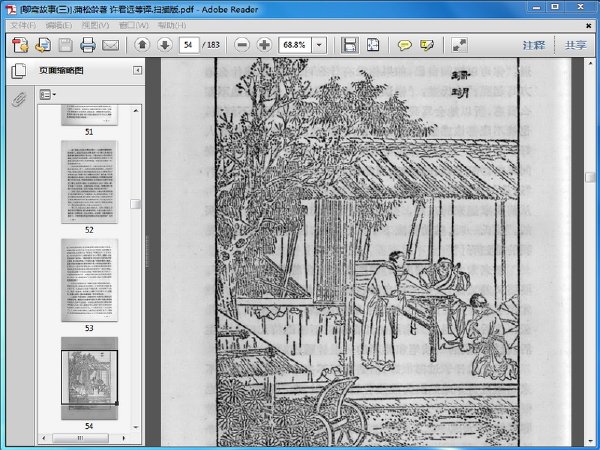Select page 52 thumbnail
600x450 pixels.
tap(89, 182)
